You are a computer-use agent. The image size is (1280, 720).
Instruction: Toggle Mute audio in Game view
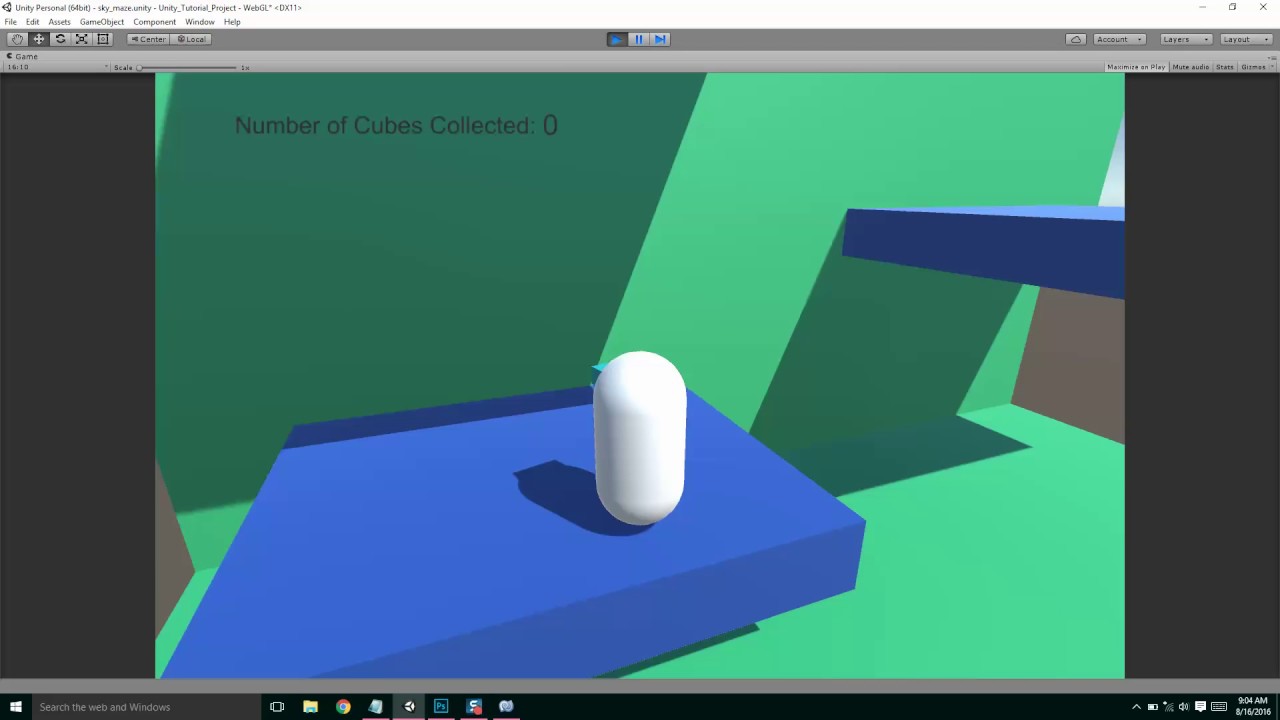(1190, 67)
